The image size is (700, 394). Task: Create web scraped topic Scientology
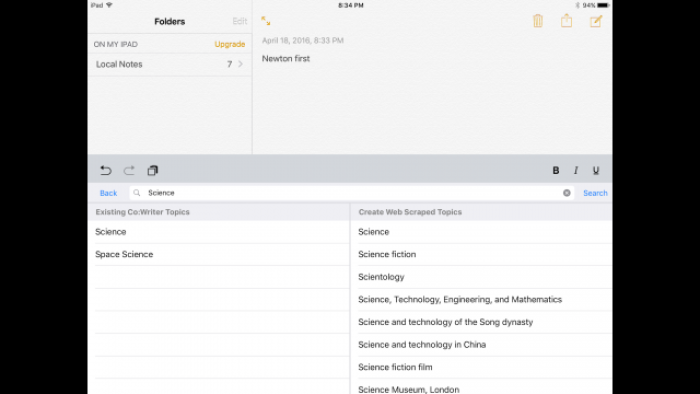pos(481,277)
